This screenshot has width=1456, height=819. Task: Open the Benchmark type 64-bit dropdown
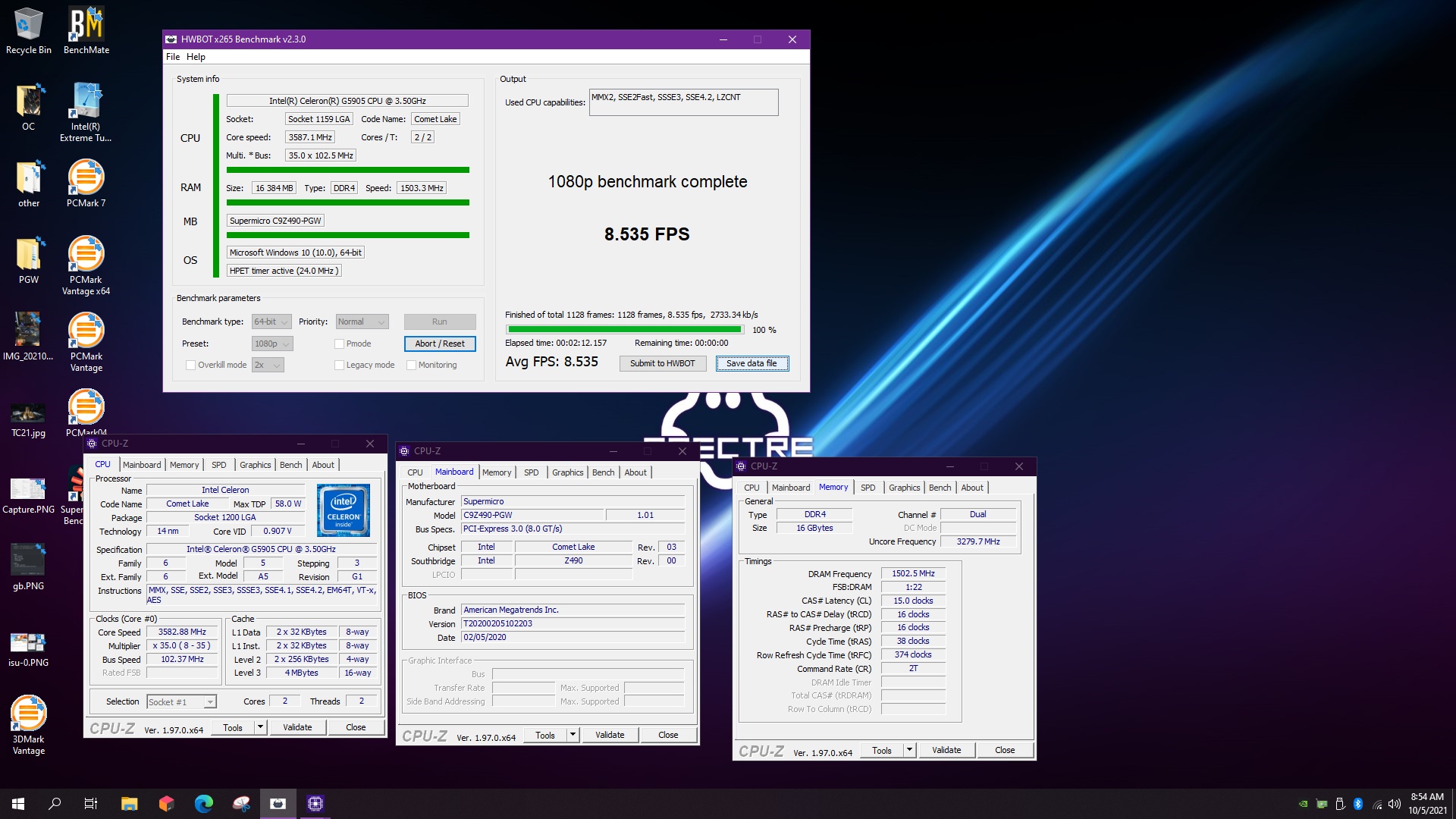pyautogui.click(x=271, y=322)
